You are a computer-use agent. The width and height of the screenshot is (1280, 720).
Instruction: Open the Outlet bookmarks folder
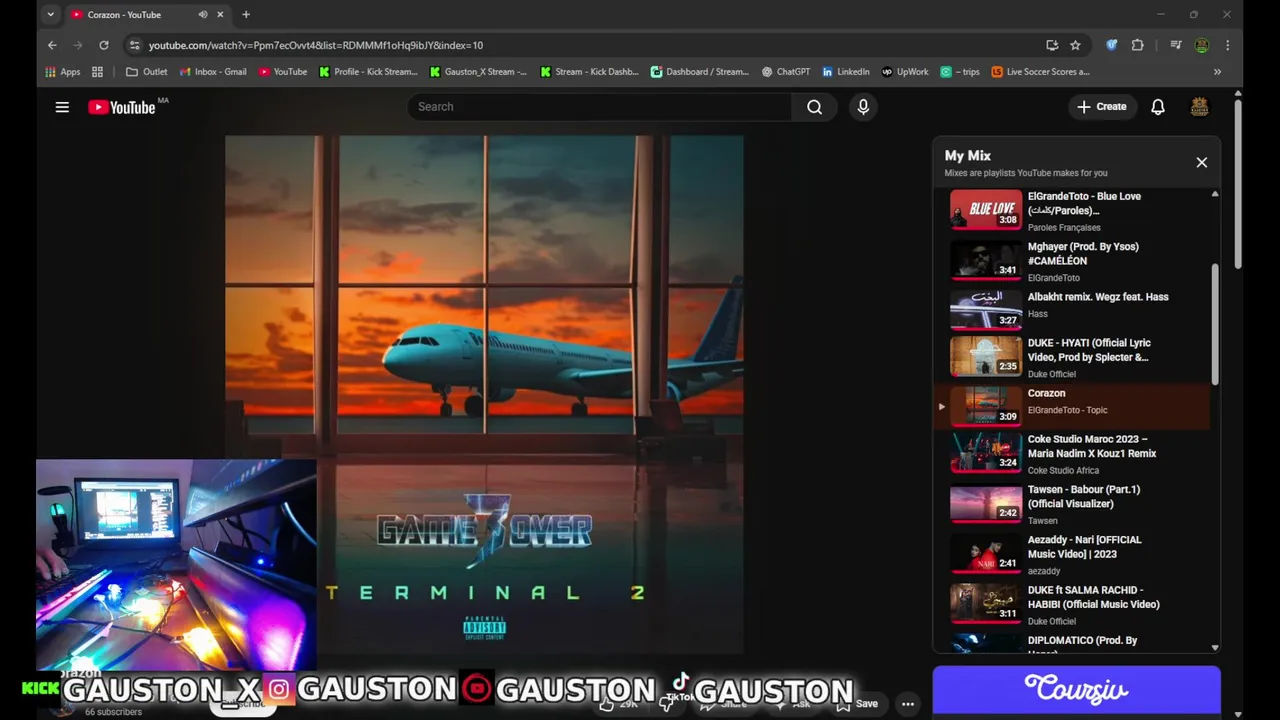tap(147, 72)
